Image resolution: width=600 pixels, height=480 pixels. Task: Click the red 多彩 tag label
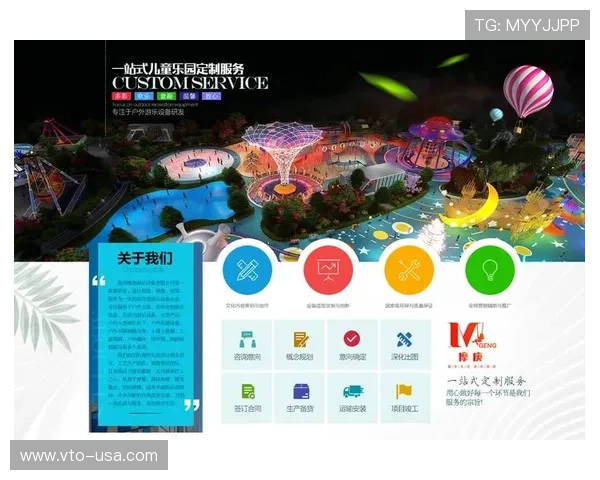(121, 96)
